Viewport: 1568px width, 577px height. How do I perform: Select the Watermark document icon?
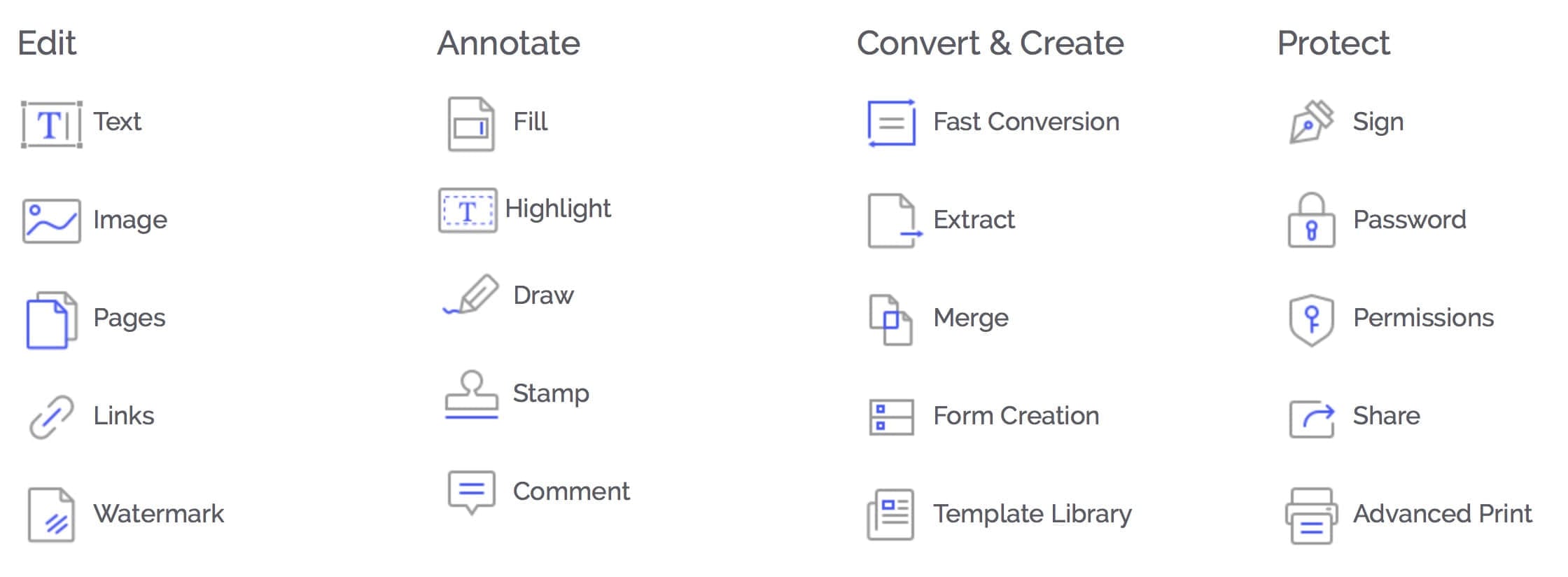[x=51, y=515]
